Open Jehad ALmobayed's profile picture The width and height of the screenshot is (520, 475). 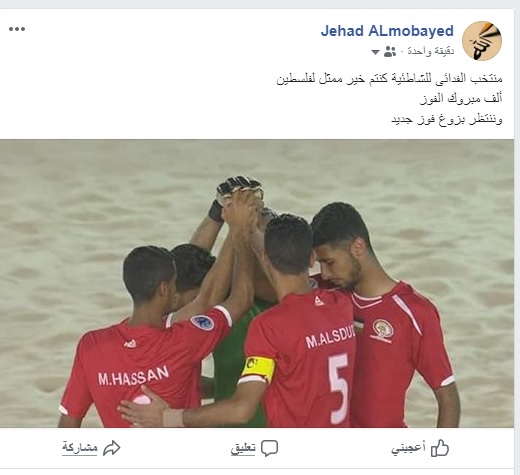coord(482,41)
